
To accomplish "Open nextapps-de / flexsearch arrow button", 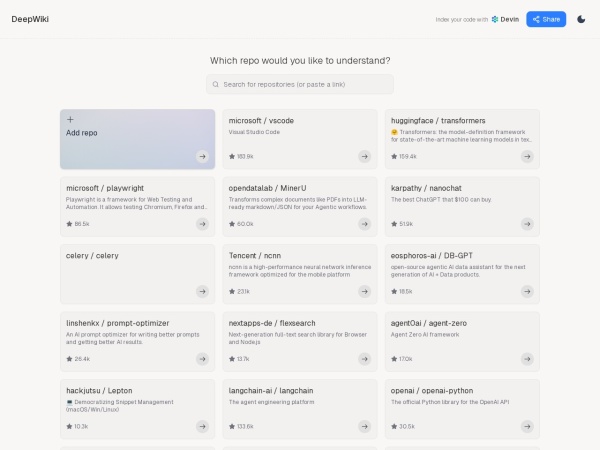I will coord(365,359).
